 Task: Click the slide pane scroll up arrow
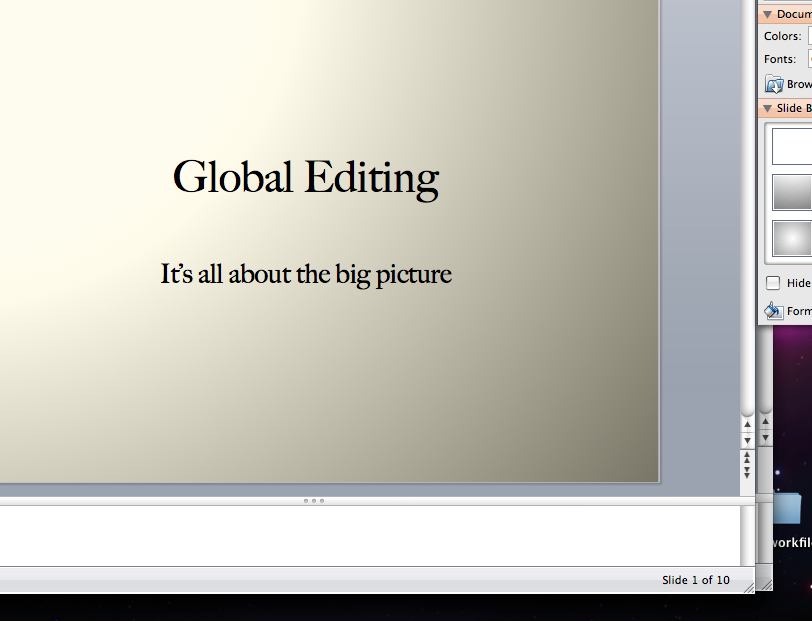[747, 425]
